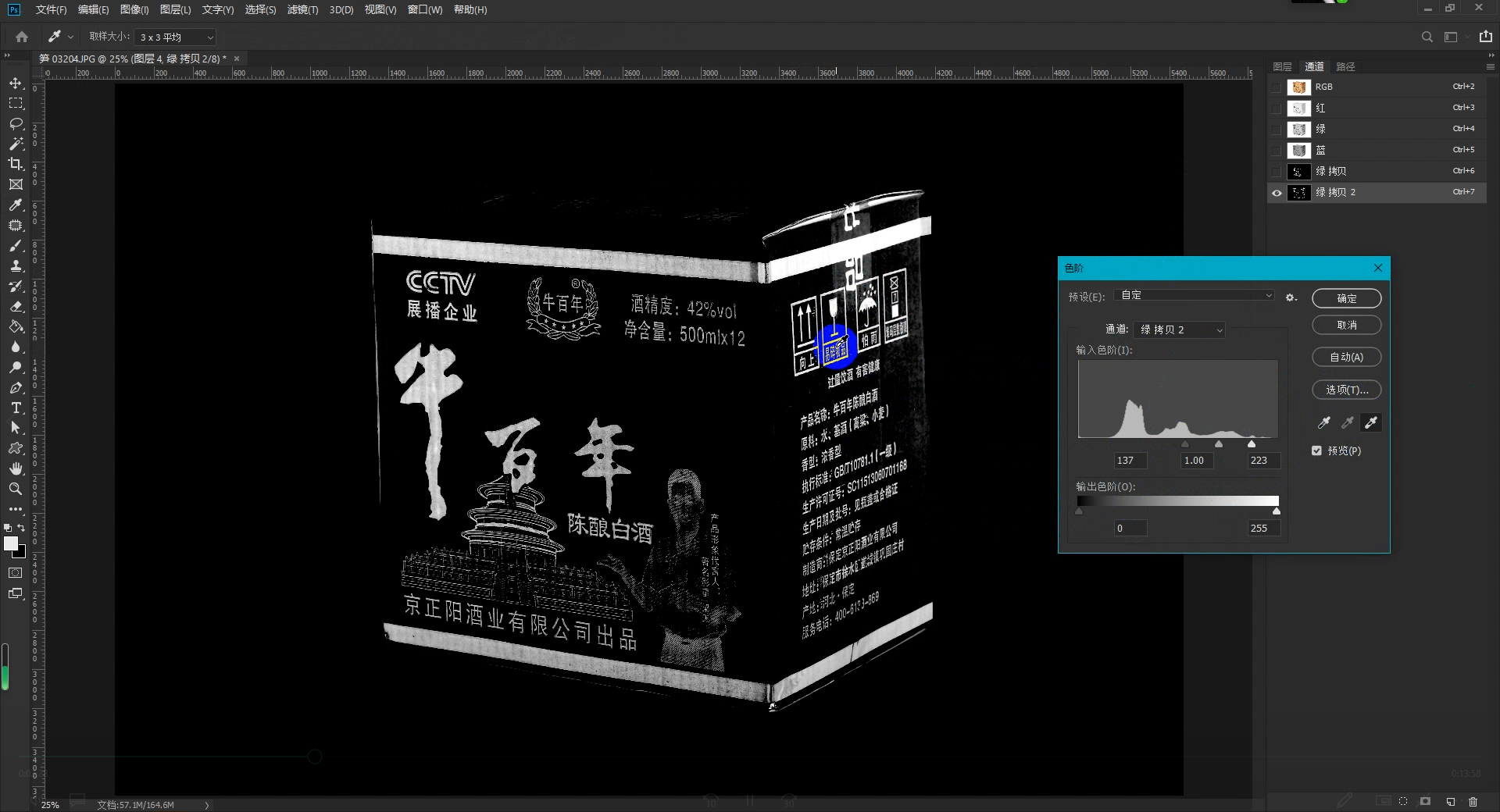Switch to the 图层 panel tab
The image size is (1500, 812).
pos(1282,66)
